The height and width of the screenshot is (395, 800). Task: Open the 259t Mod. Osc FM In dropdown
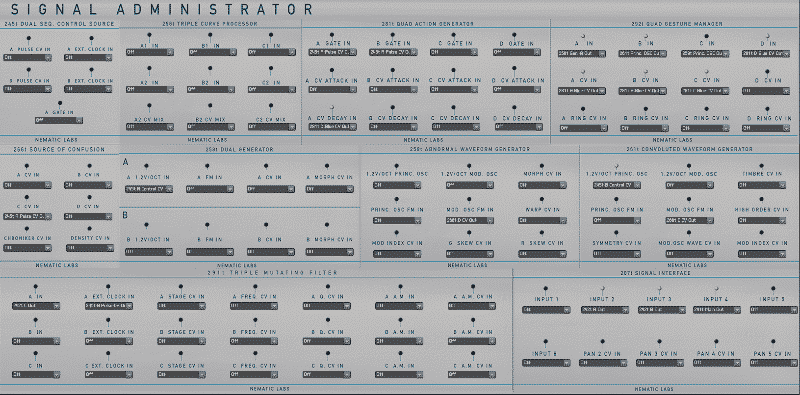pyautogui.click(x=469, y=220)
